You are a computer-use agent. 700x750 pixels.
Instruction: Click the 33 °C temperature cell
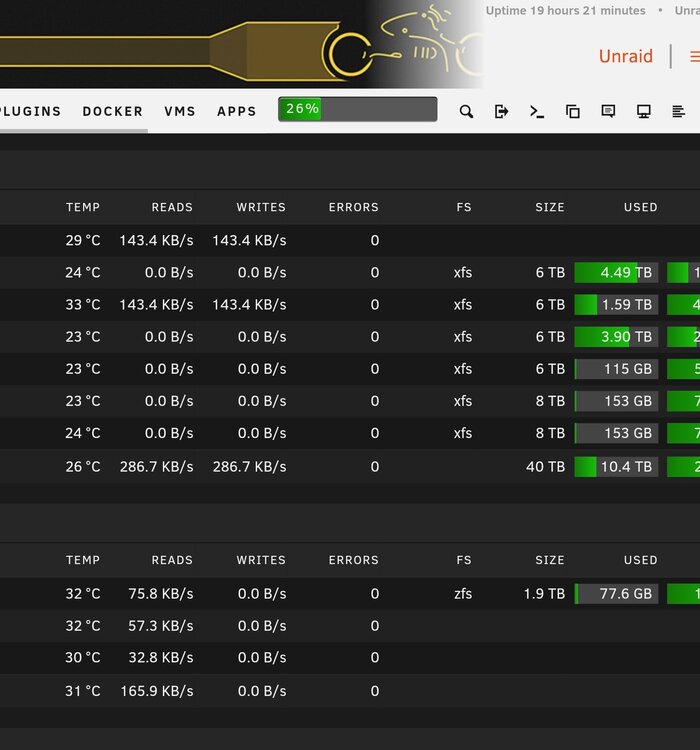tap(83, 305)
